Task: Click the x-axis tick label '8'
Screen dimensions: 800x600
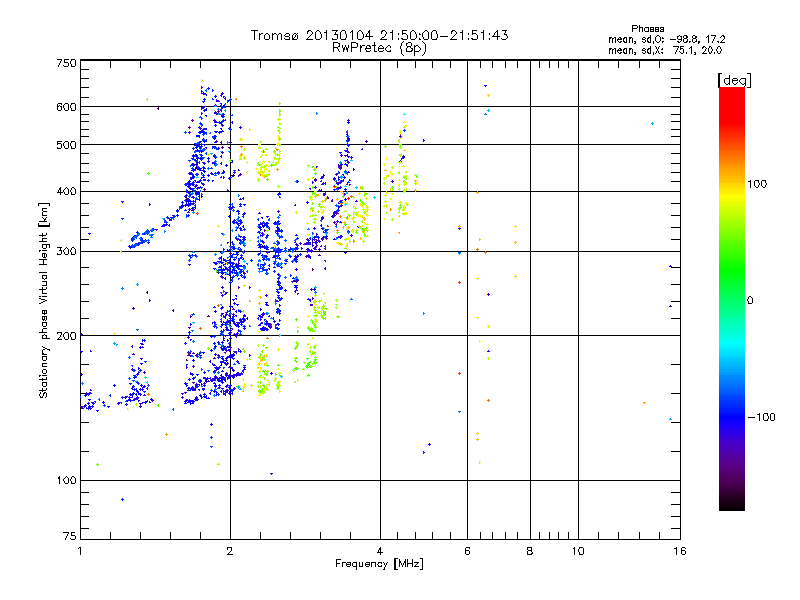Action: (x=530, y=552)
